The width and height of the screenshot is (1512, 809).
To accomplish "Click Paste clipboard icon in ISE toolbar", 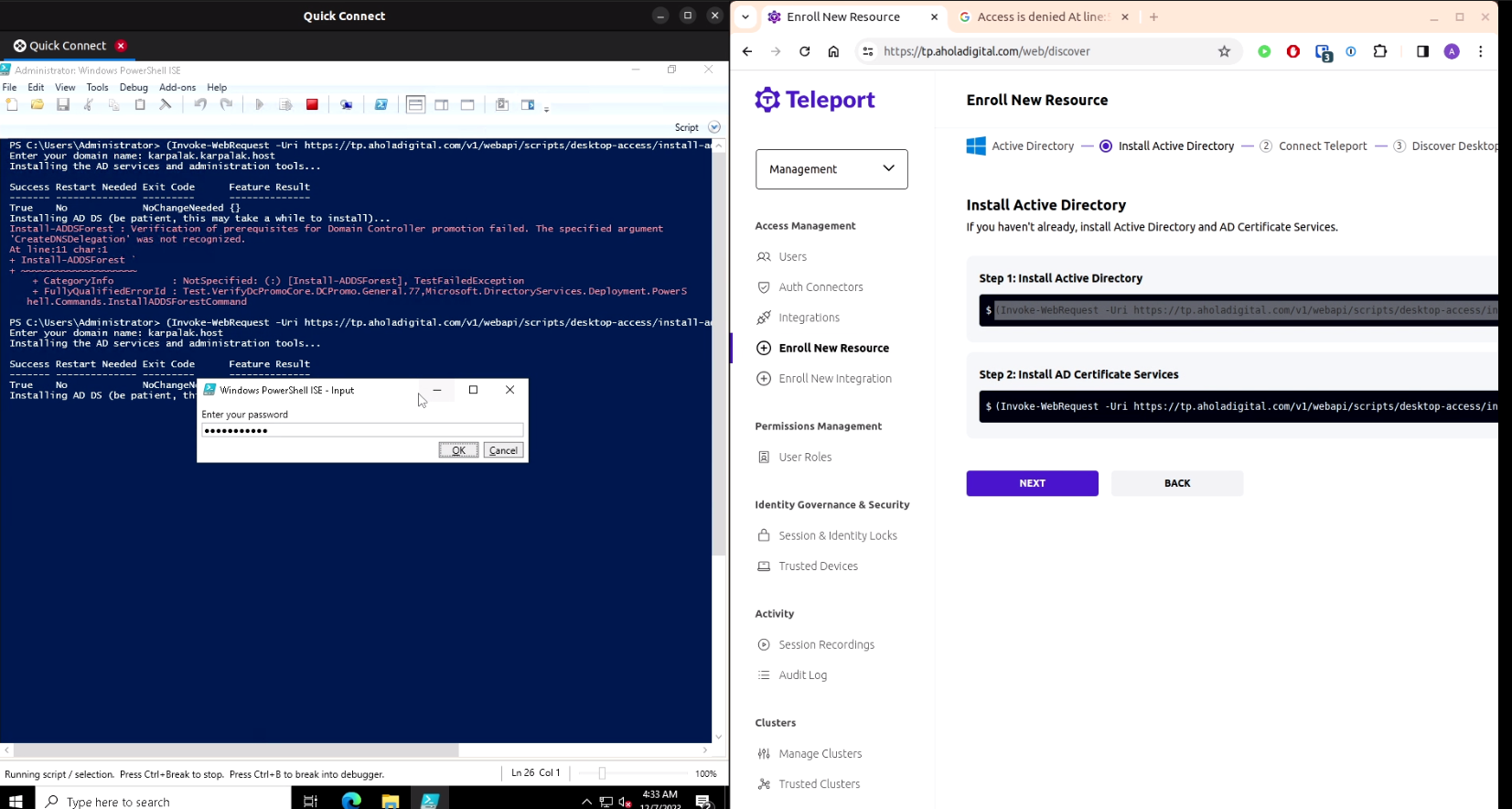I will (x=140, y=104).
